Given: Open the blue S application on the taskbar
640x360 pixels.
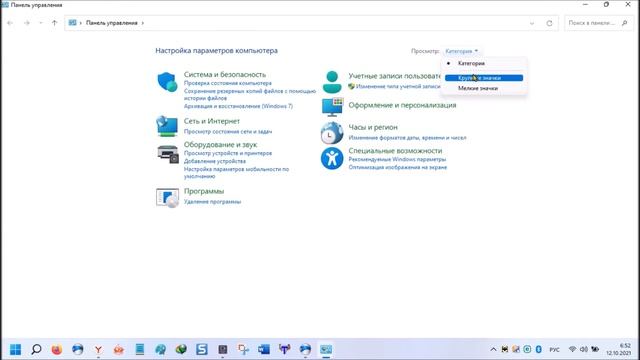Looking at the screenshot, I should 202,349.
